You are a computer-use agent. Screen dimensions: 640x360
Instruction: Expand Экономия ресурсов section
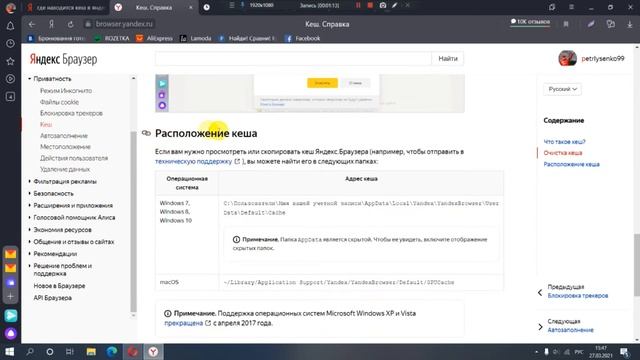point(29,230)
